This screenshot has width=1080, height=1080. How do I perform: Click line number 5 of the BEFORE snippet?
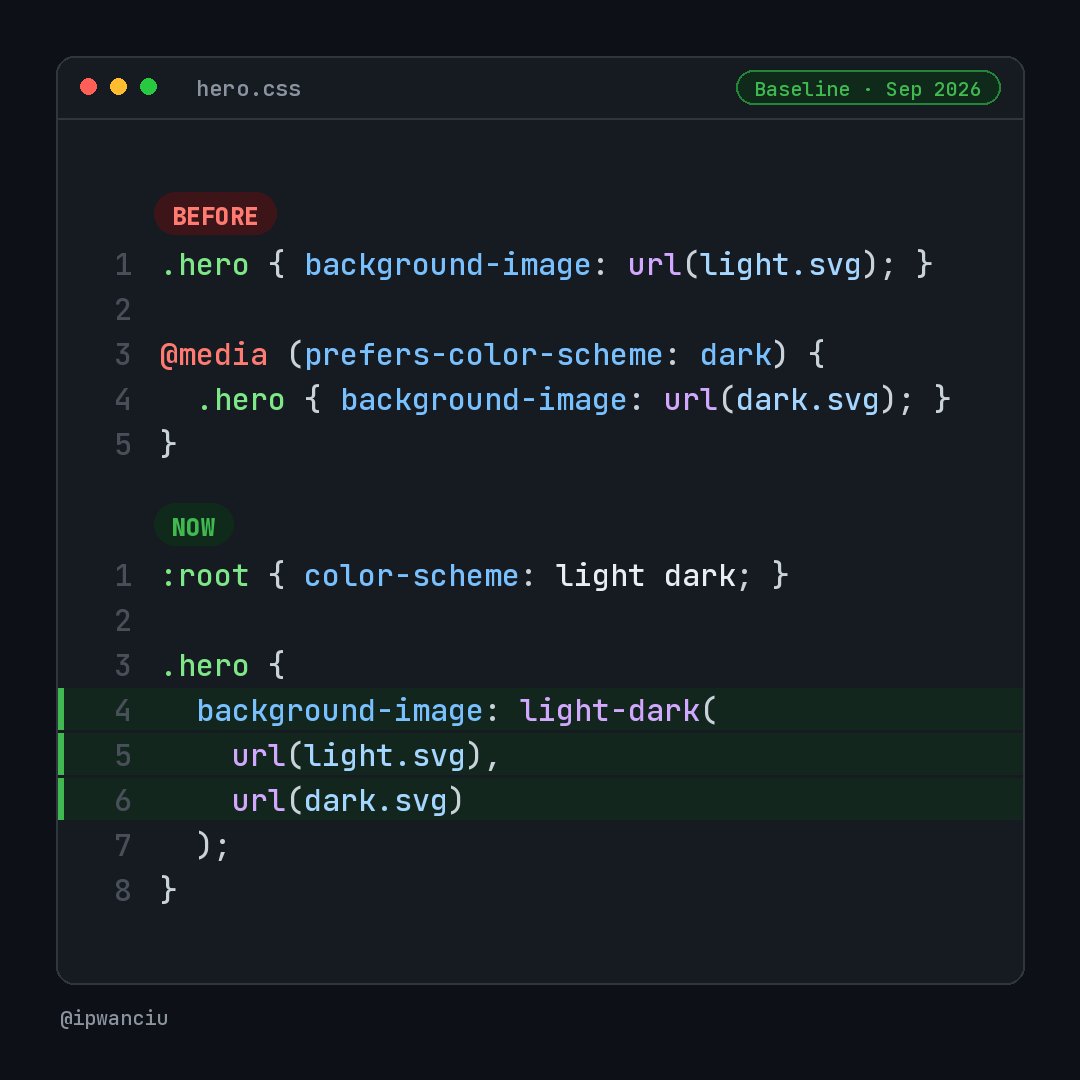click(123, 445)
